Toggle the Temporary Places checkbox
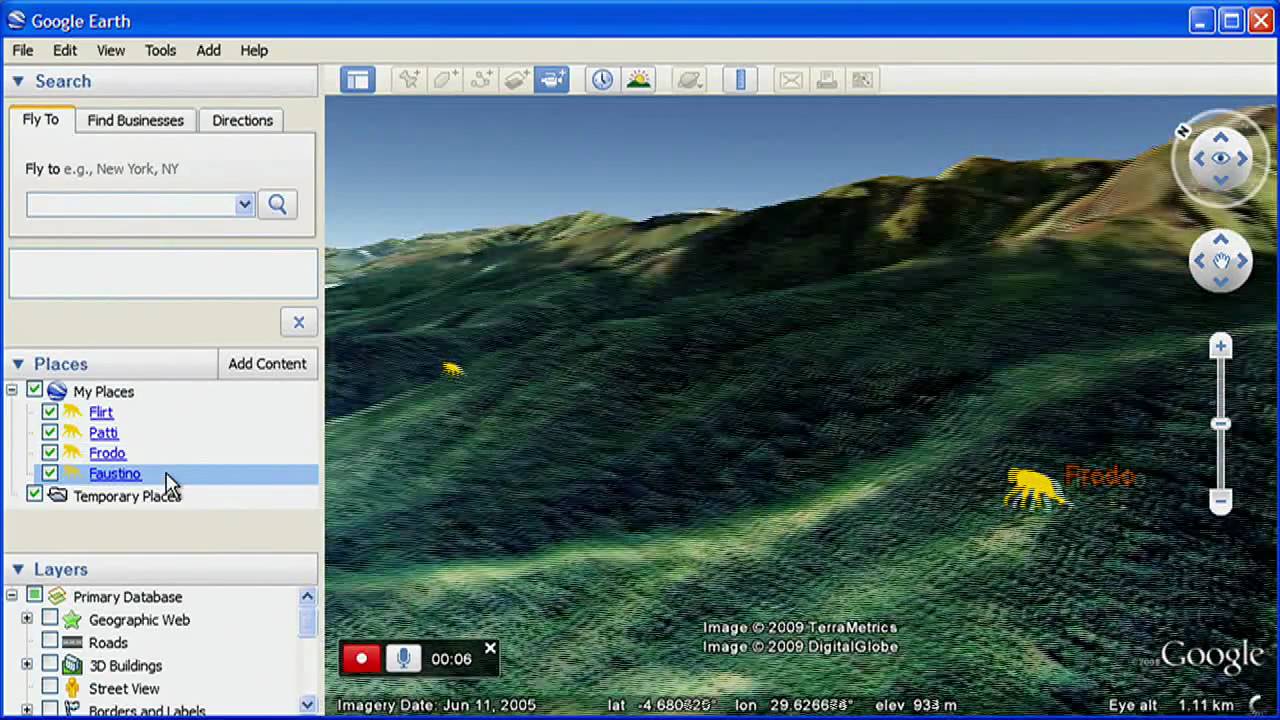This screenshot has height=720, width=1280. [35, 494]
